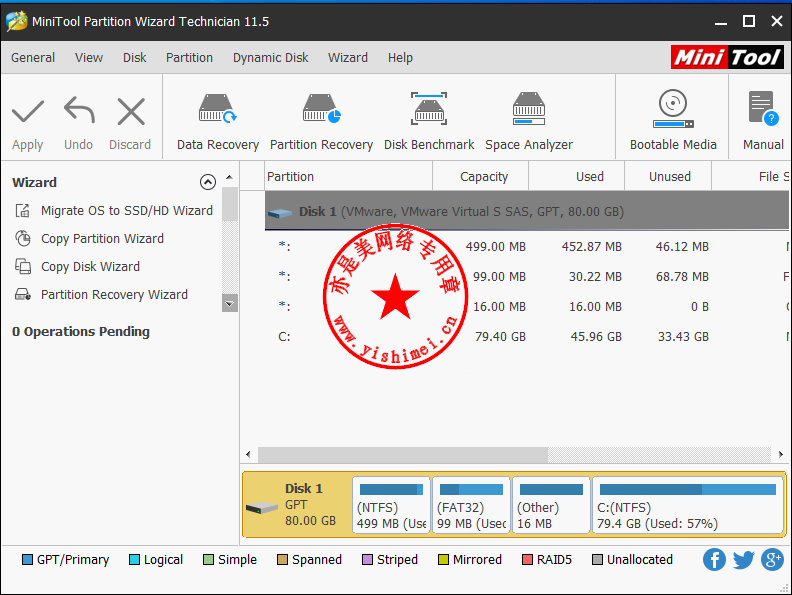
Task: Click the Unallocated legend swatch
Action: [597, 560]
